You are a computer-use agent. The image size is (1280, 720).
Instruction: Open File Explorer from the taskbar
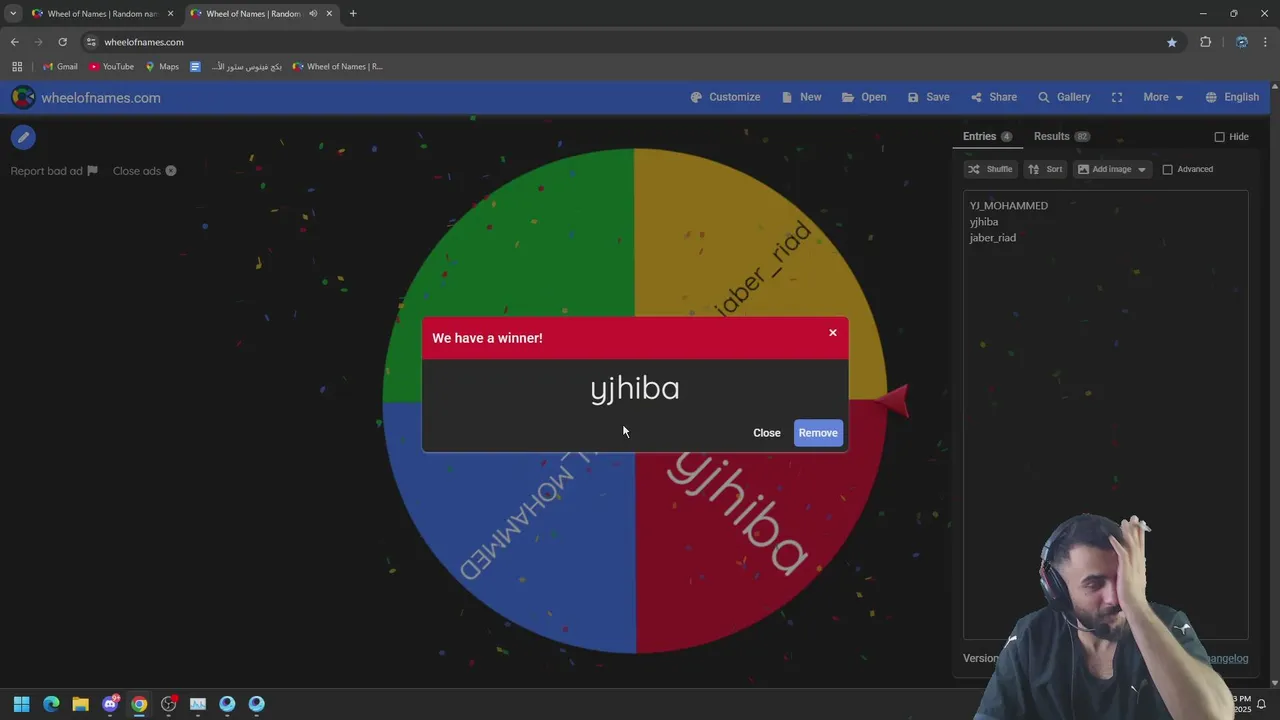(80, 704)
